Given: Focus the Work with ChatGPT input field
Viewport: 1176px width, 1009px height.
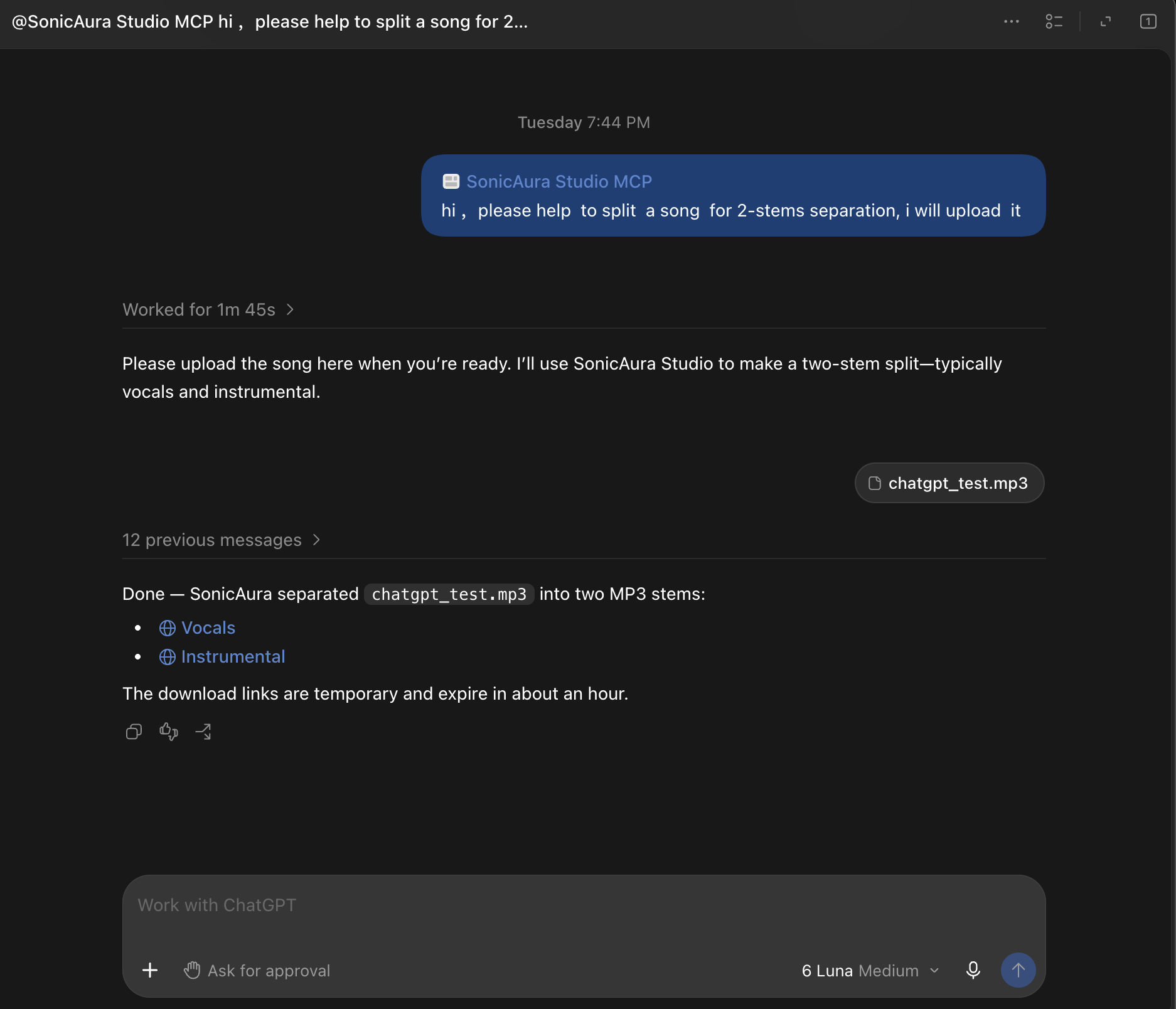Looking at the screenshot, I should (x=584, y=905).
